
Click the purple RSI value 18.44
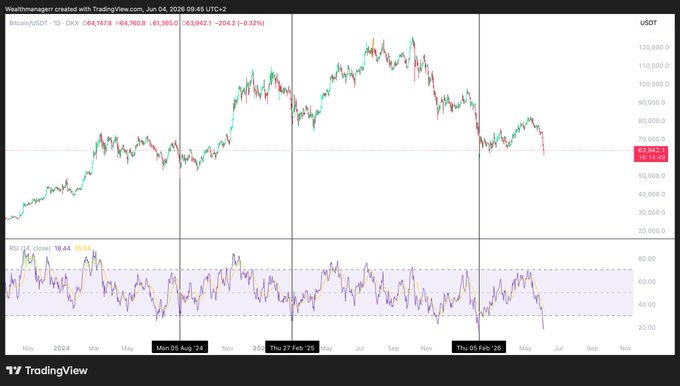[62, 248]
